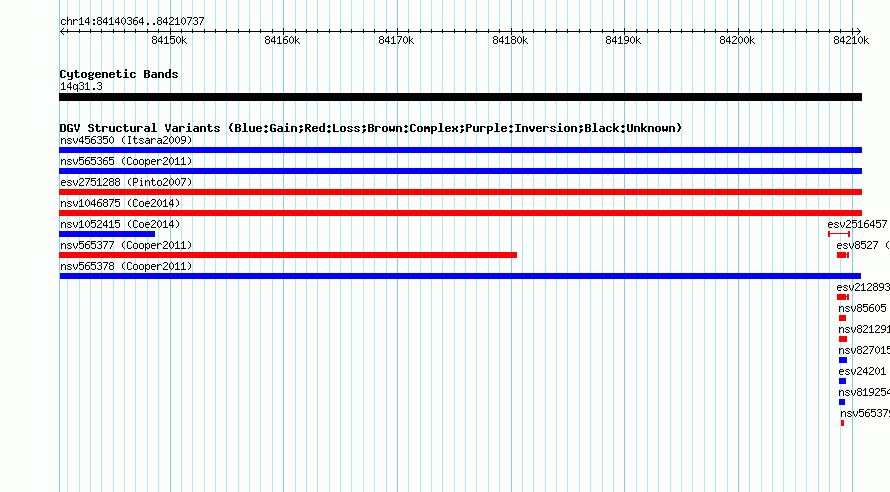Viewport: 890px width, 492px height.
Task: Select the red feature under esv8527
Action: tap(843, 255)
